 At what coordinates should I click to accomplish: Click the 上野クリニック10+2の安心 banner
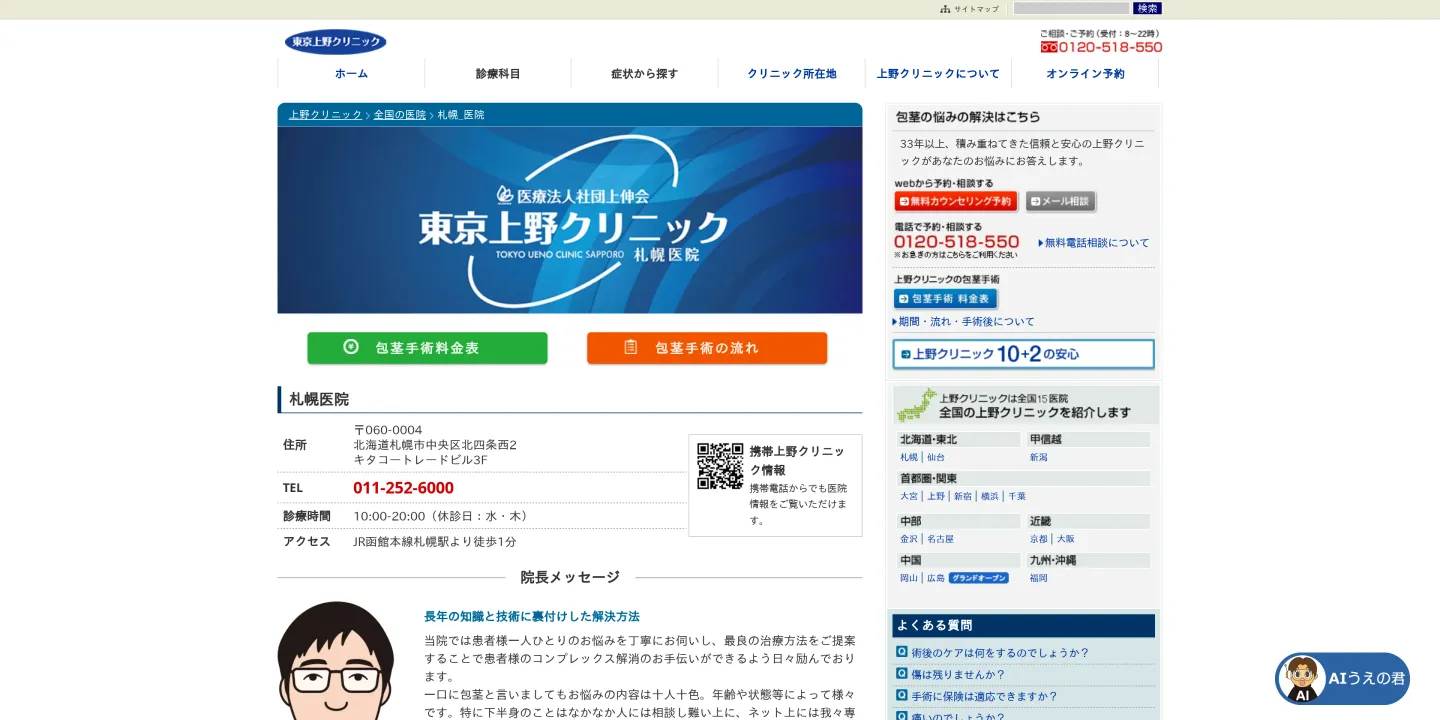pyautogui.click(x=1023, y=354)
